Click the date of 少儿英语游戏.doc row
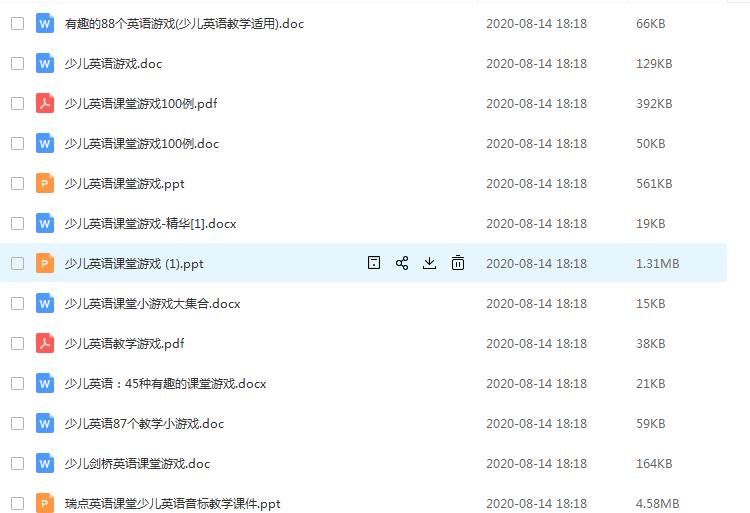 (536, 64)
